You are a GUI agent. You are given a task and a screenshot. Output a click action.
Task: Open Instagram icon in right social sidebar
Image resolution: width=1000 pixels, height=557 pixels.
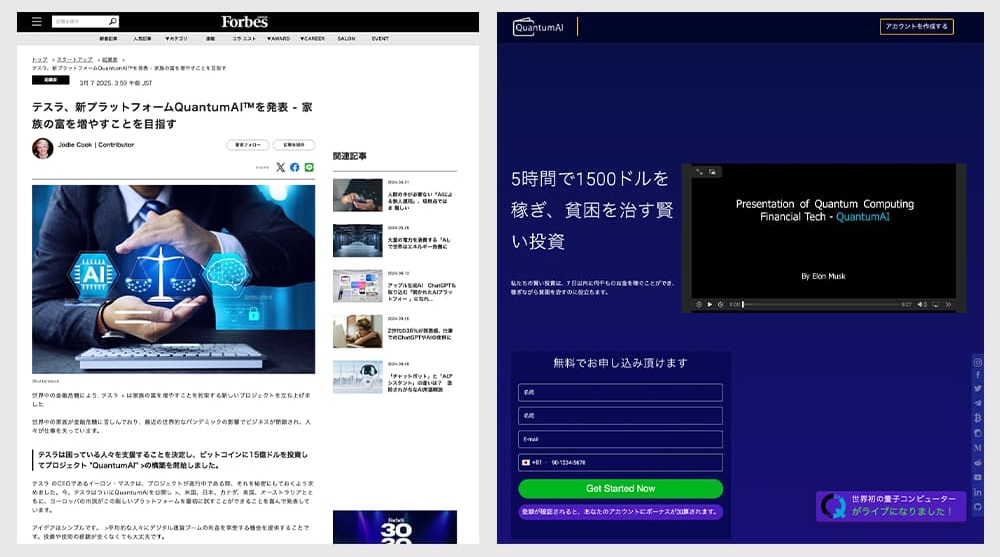(977, 362)
